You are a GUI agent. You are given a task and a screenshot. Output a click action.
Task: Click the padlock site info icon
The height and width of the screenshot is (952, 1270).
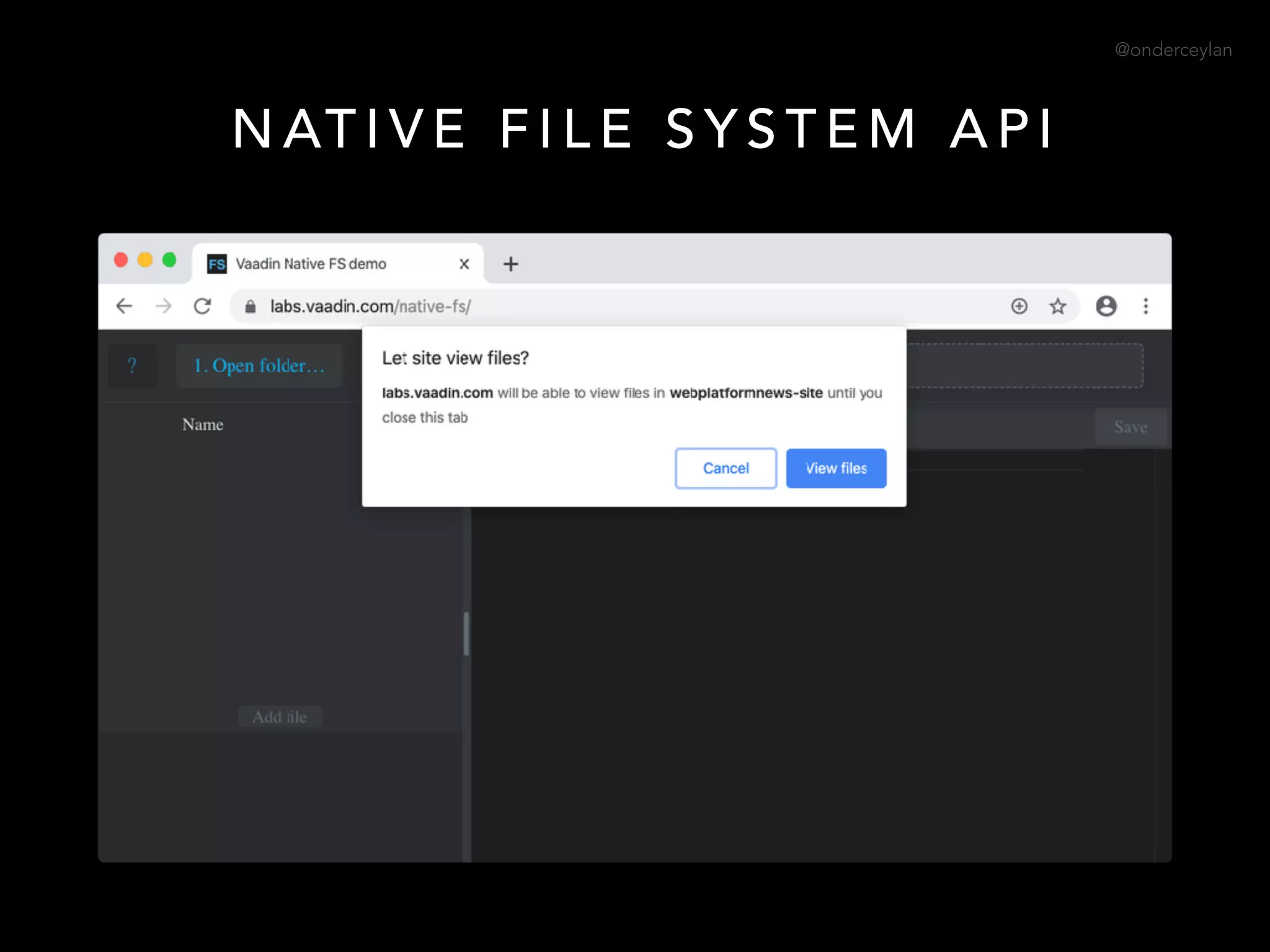pyautogui.click(x=251, y=307)
